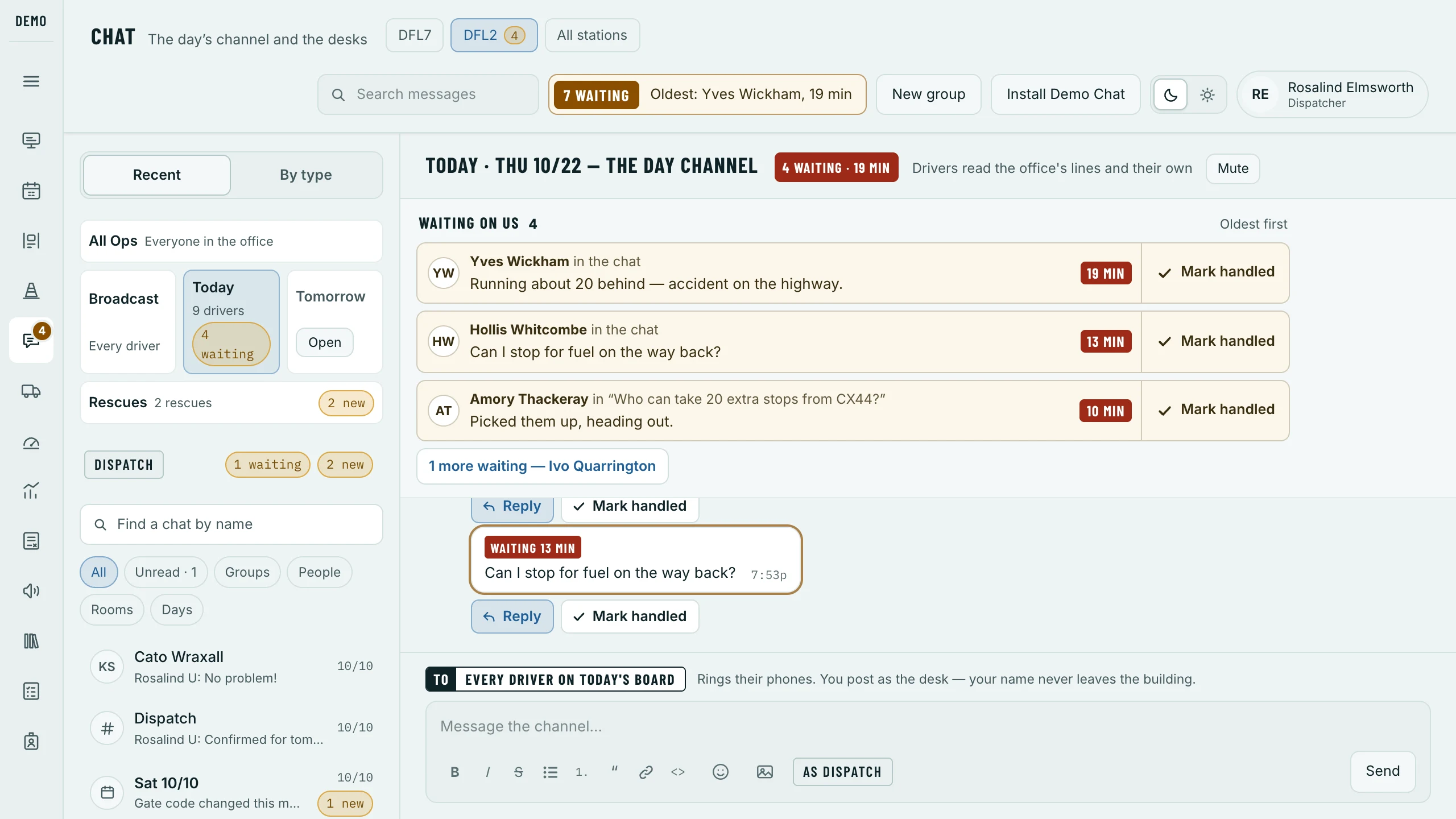The image size is (1456, 819).
Task: Send the channel message
Action: pyautogui.click(x=1383, y=771)
